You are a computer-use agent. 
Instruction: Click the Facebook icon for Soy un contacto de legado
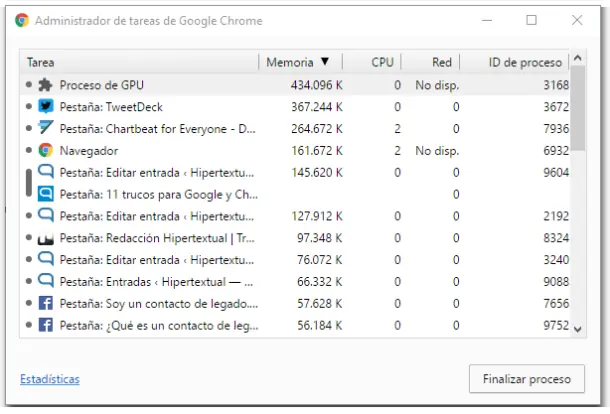click(46, 303)
